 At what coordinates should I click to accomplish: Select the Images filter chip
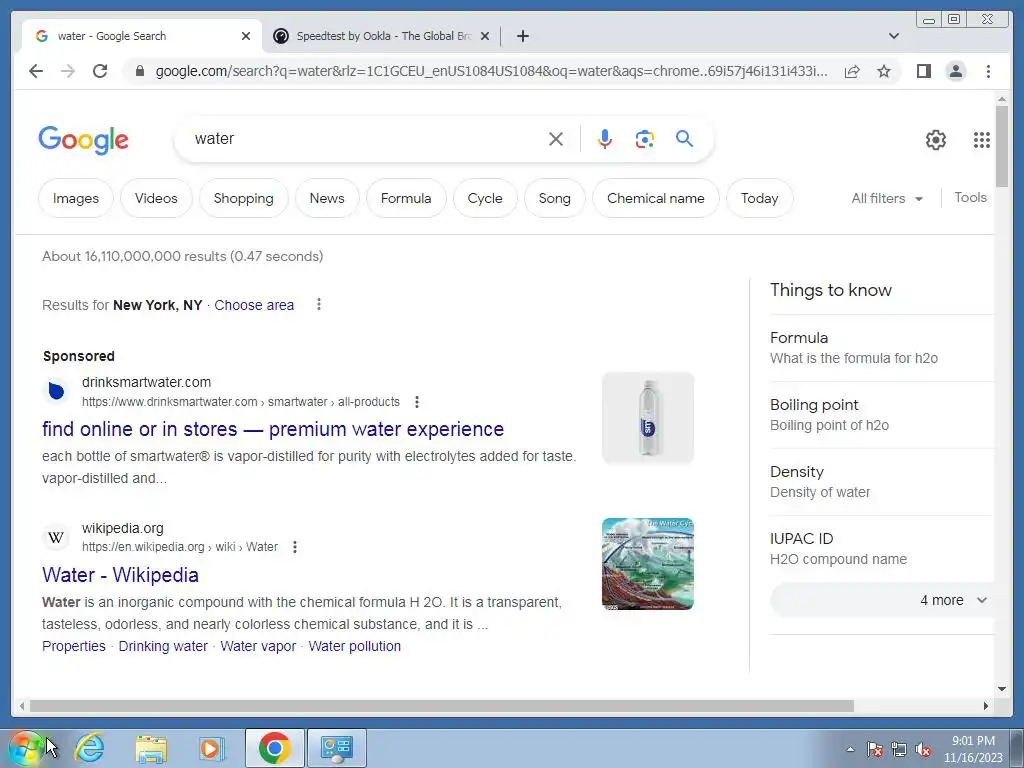(76, 198)
